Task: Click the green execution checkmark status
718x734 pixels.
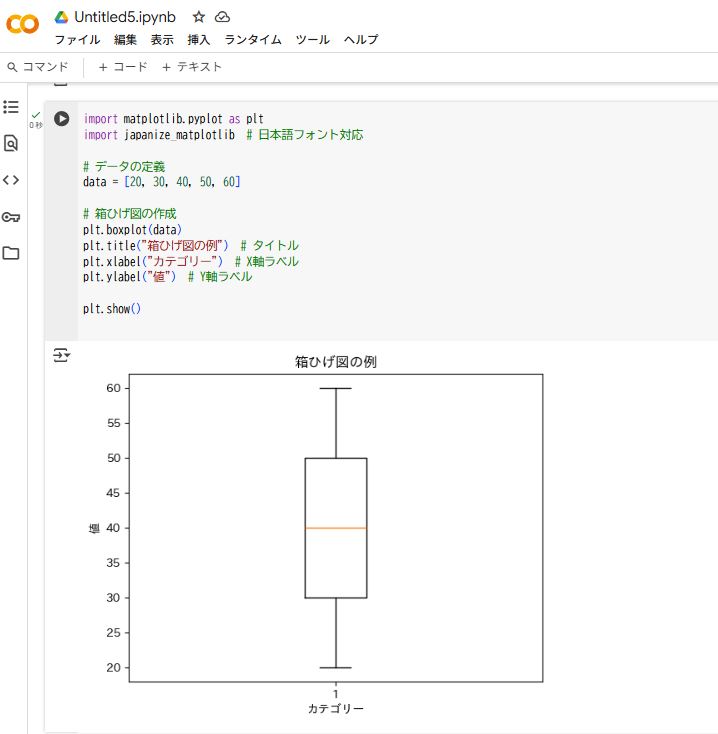Action: 36,115
